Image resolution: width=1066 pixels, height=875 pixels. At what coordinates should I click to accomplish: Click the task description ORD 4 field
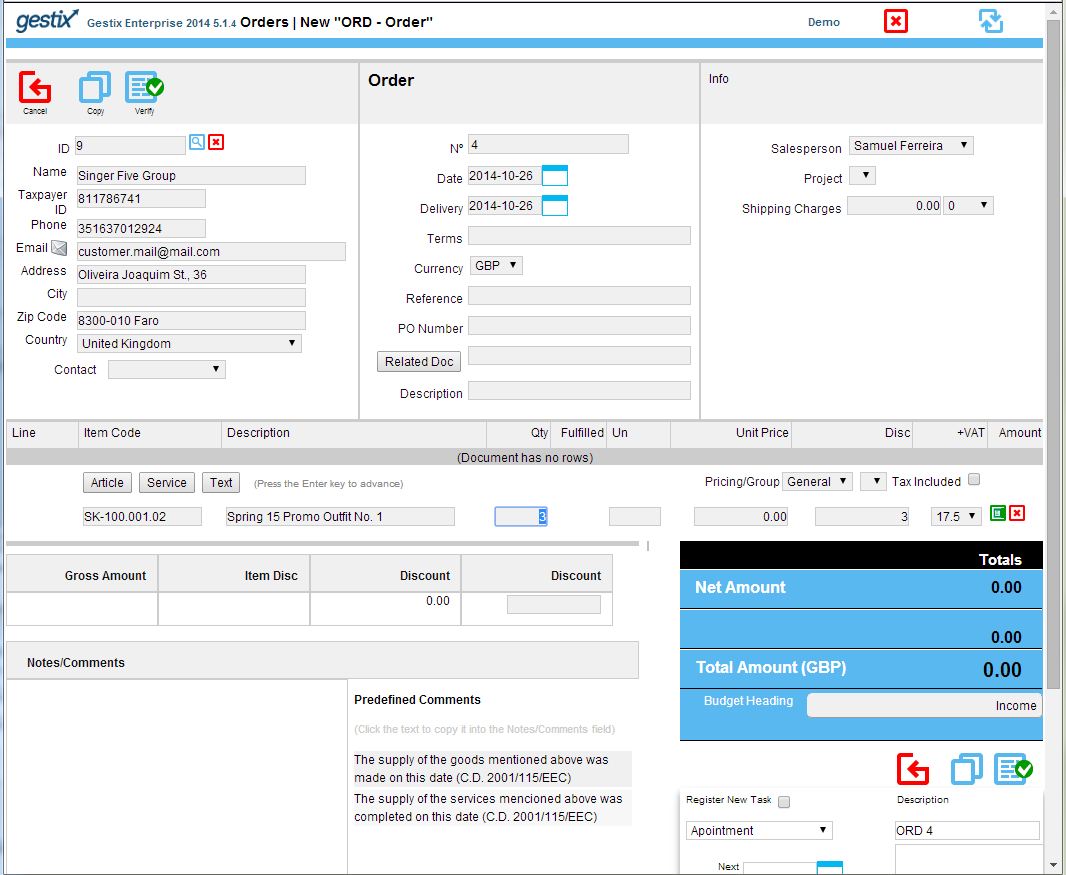(967, 830)
